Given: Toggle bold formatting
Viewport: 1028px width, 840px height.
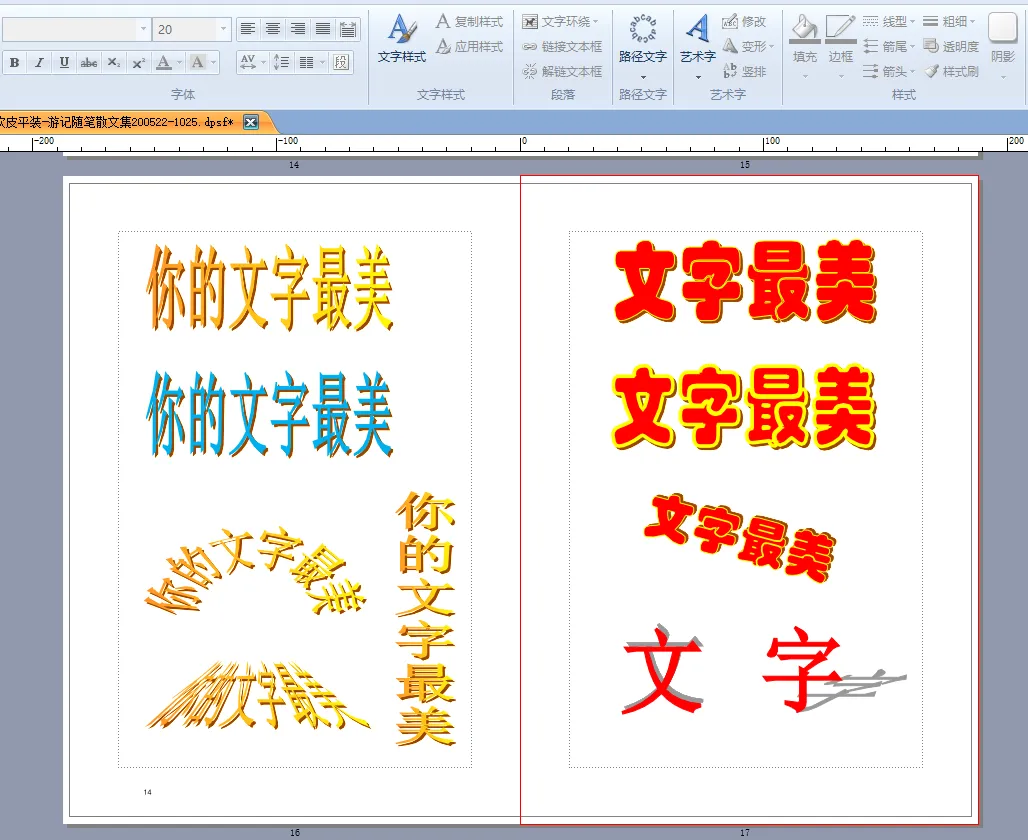Looking at the screenshot, I should point(14,63).
